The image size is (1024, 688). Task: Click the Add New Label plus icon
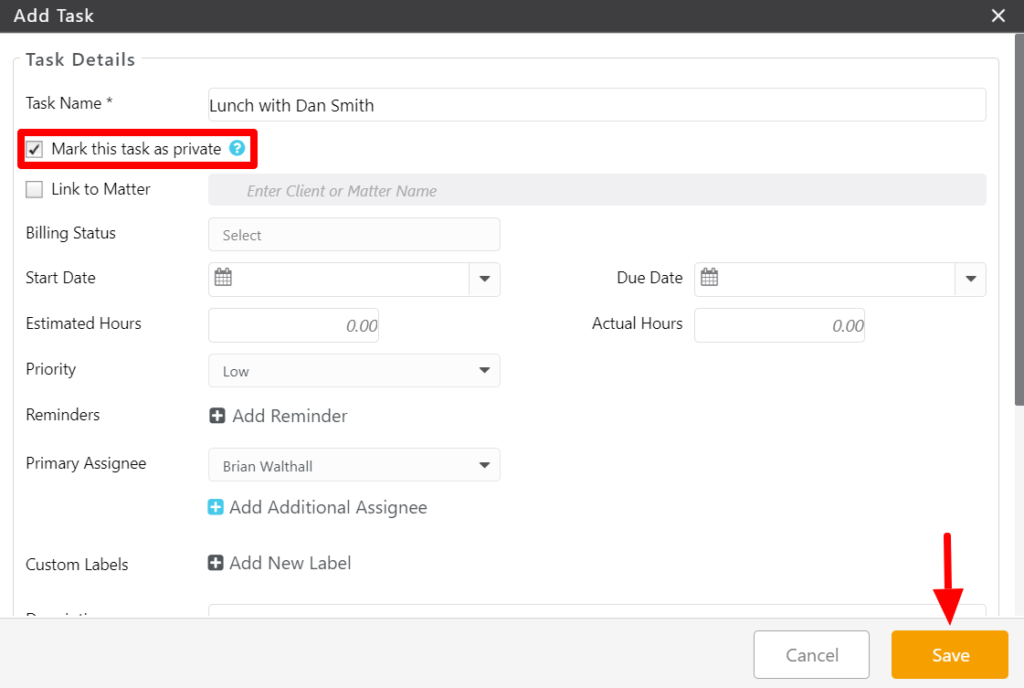(x=216, y=563)
